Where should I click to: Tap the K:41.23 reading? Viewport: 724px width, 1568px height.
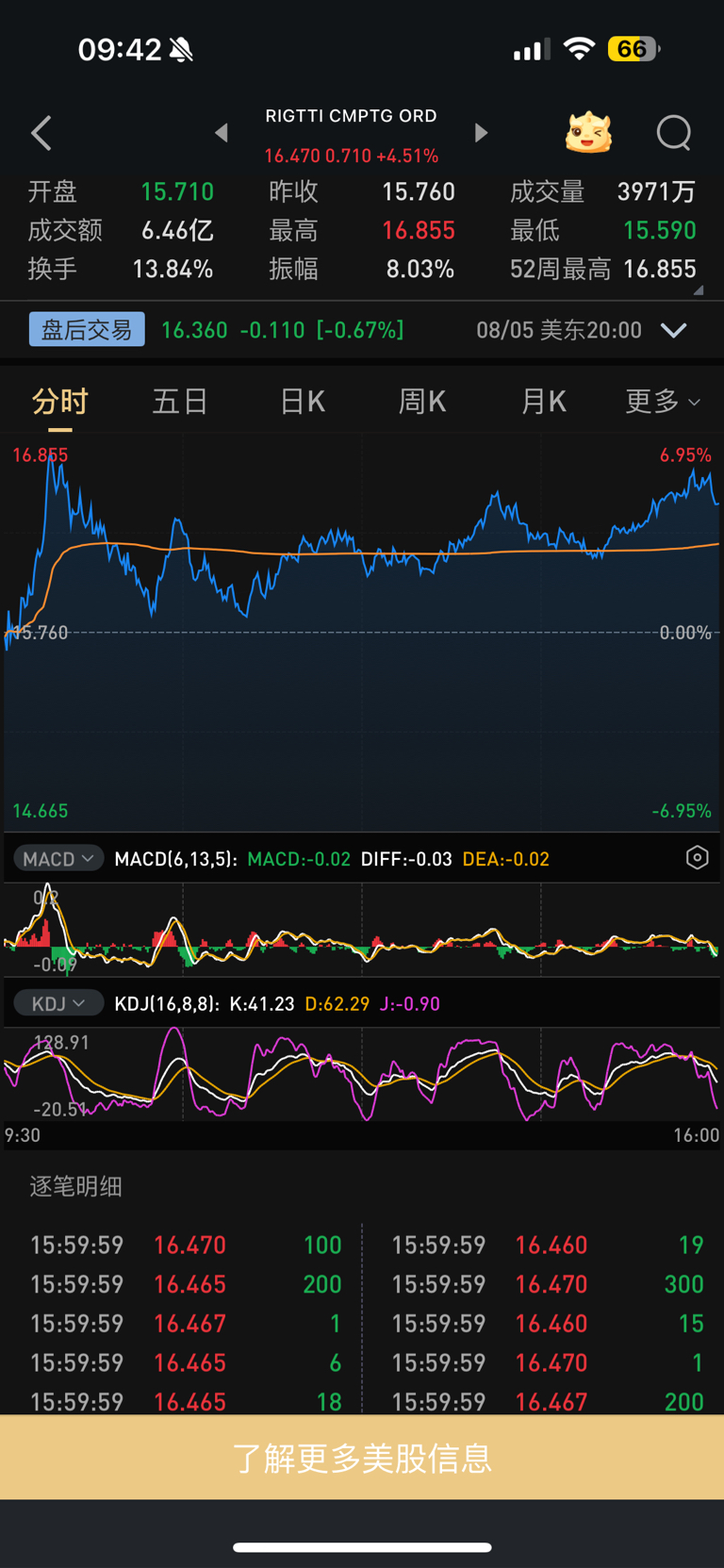click(260, 1004)
